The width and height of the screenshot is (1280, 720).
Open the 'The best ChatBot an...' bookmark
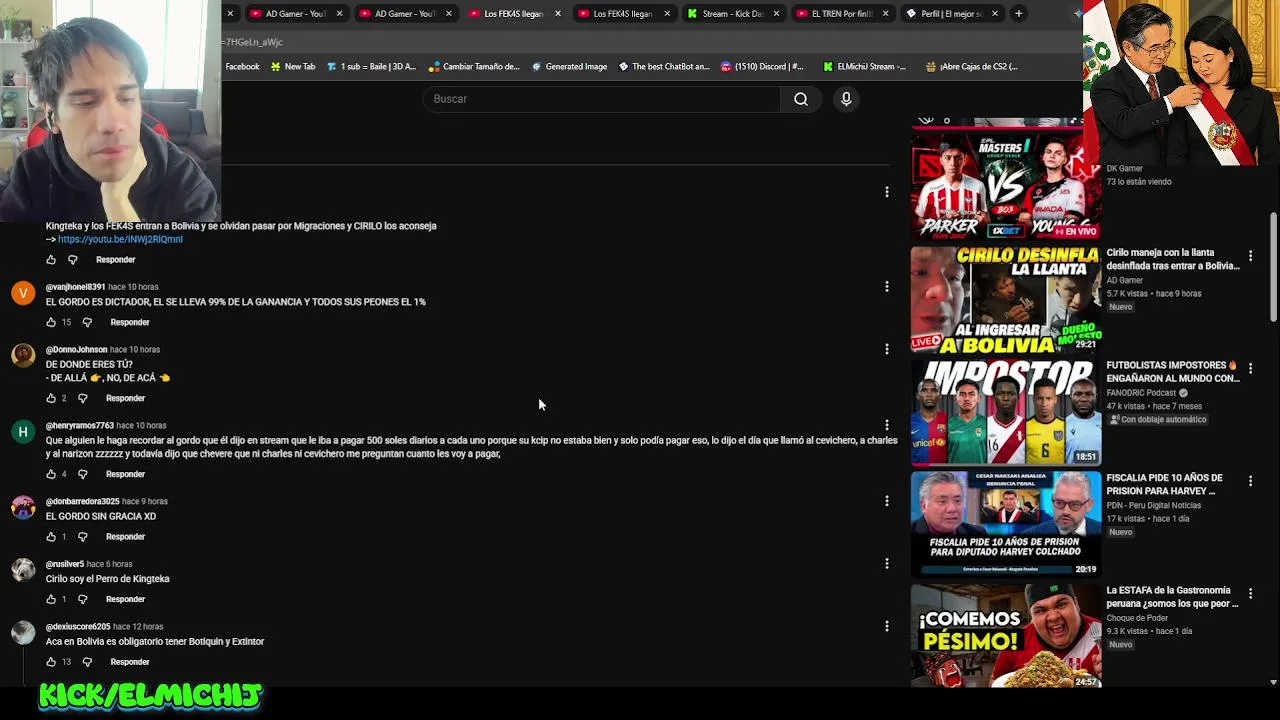[664, 67]
